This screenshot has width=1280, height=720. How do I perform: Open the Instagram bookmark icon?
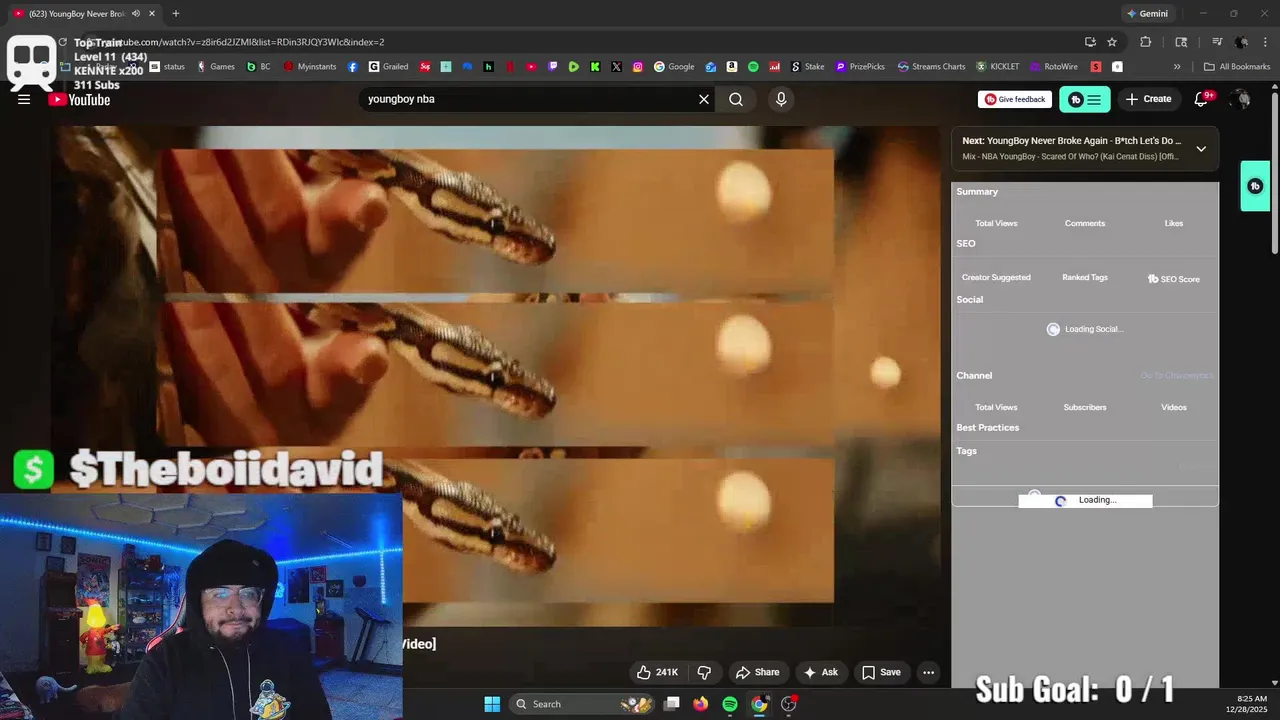point(637,67)
